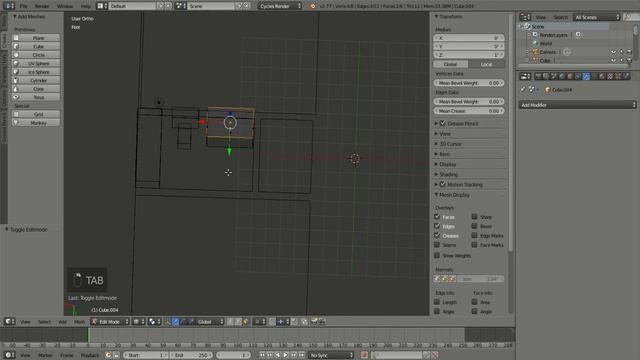Toggle Cube visibility eye in outliner
The height and width of the screenshot is (360, 640).
point(613,60)
